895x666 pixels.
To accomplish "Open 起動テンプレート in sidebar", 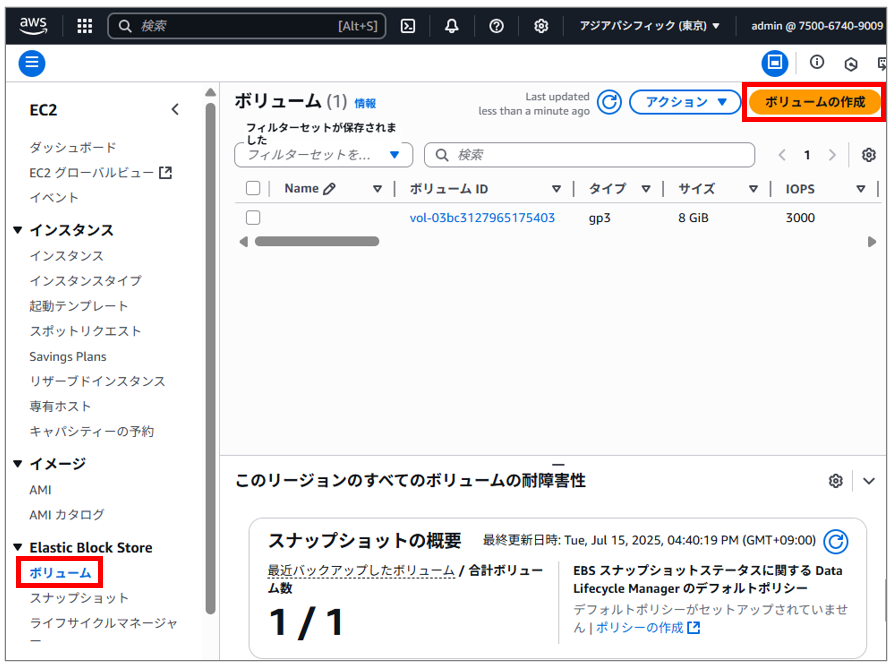I will 79,306.
